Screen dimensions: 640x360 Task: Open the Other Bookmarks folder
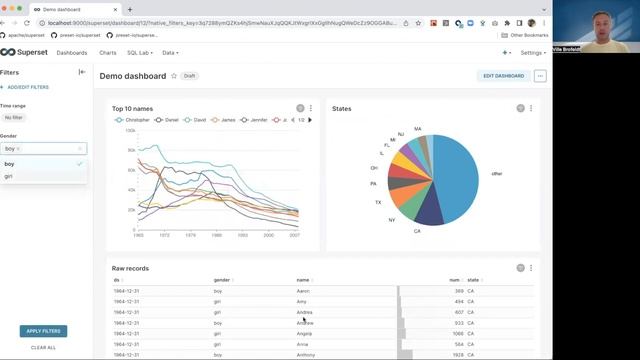pos(524,36)
